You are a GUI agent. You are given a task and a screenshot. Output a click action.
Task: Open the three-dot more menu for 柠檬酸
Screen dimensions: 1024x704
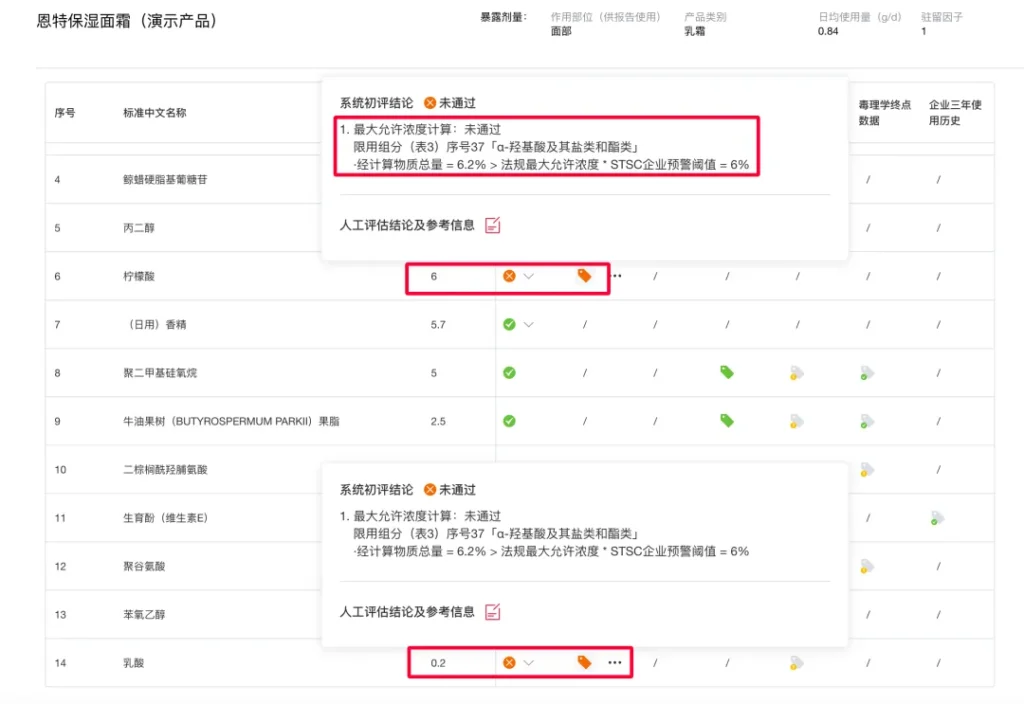616,276
